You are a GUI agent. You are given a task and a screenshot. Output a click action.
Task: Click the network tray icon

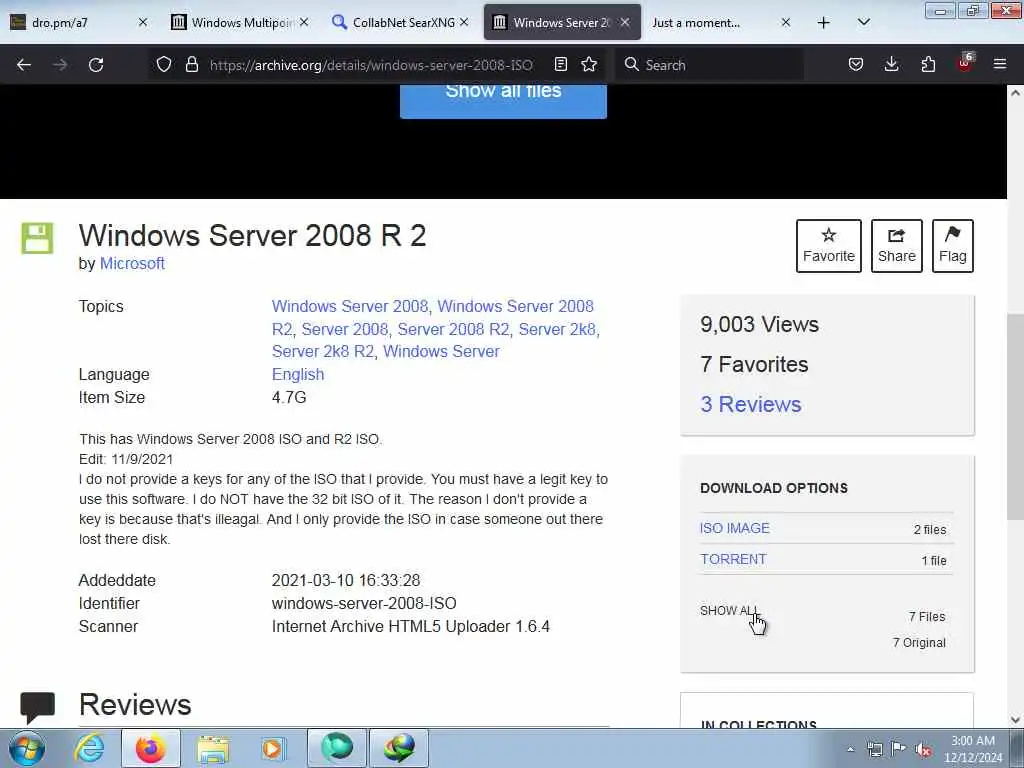pyautogui.click(x=874, y=749)
